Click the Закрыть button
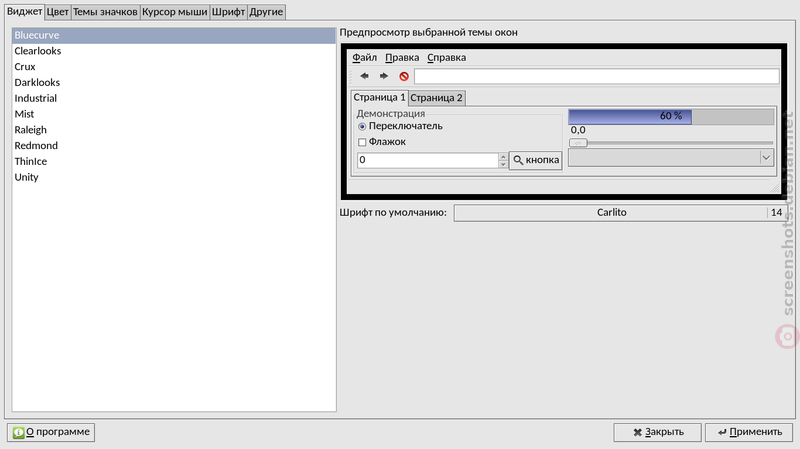The width and height of the screenshot is (800, 449). pos(658,432)
